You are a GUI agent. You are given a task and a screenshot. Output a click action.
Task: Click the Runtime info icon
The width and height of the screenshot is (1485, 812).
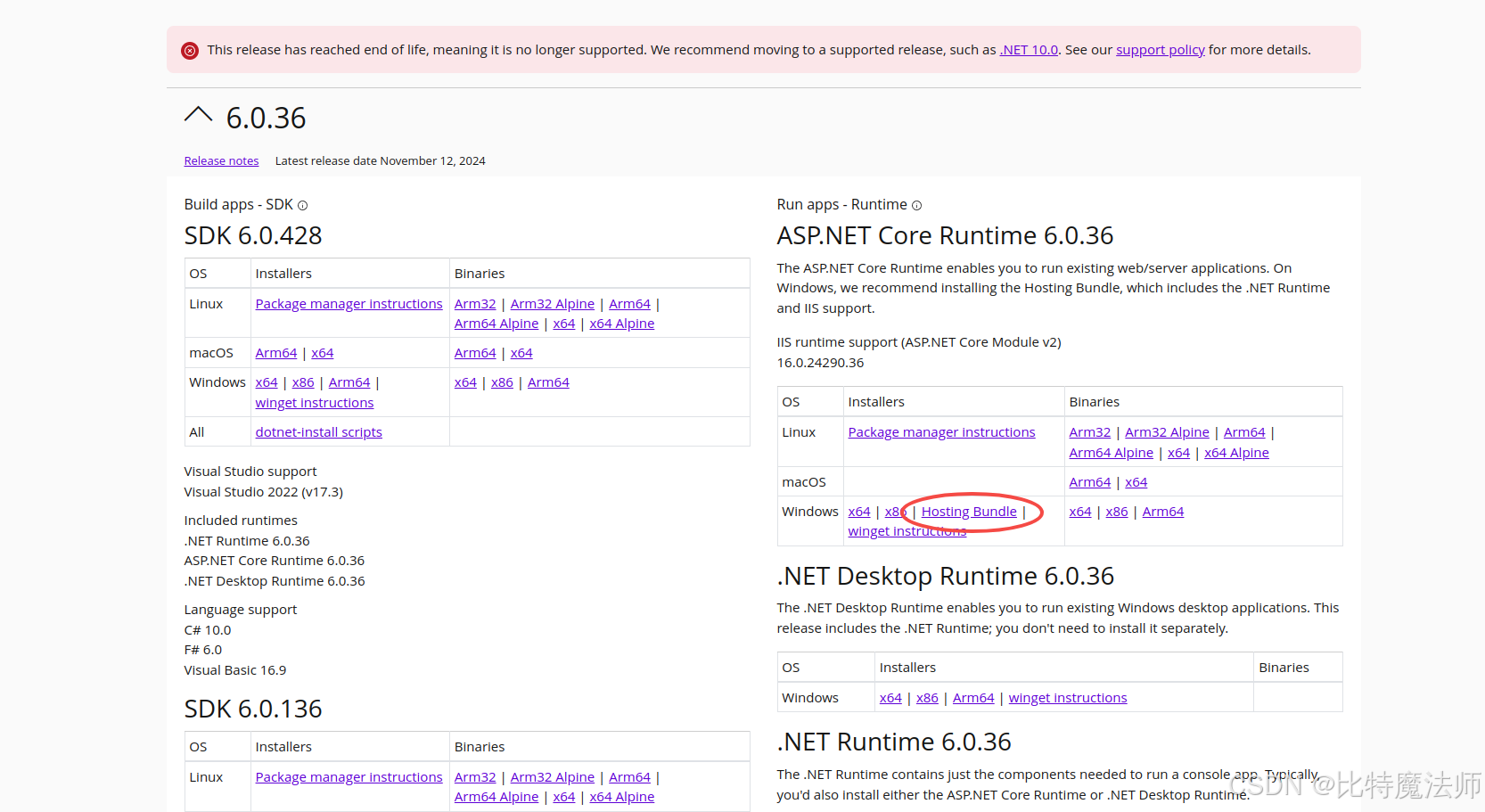916,205
